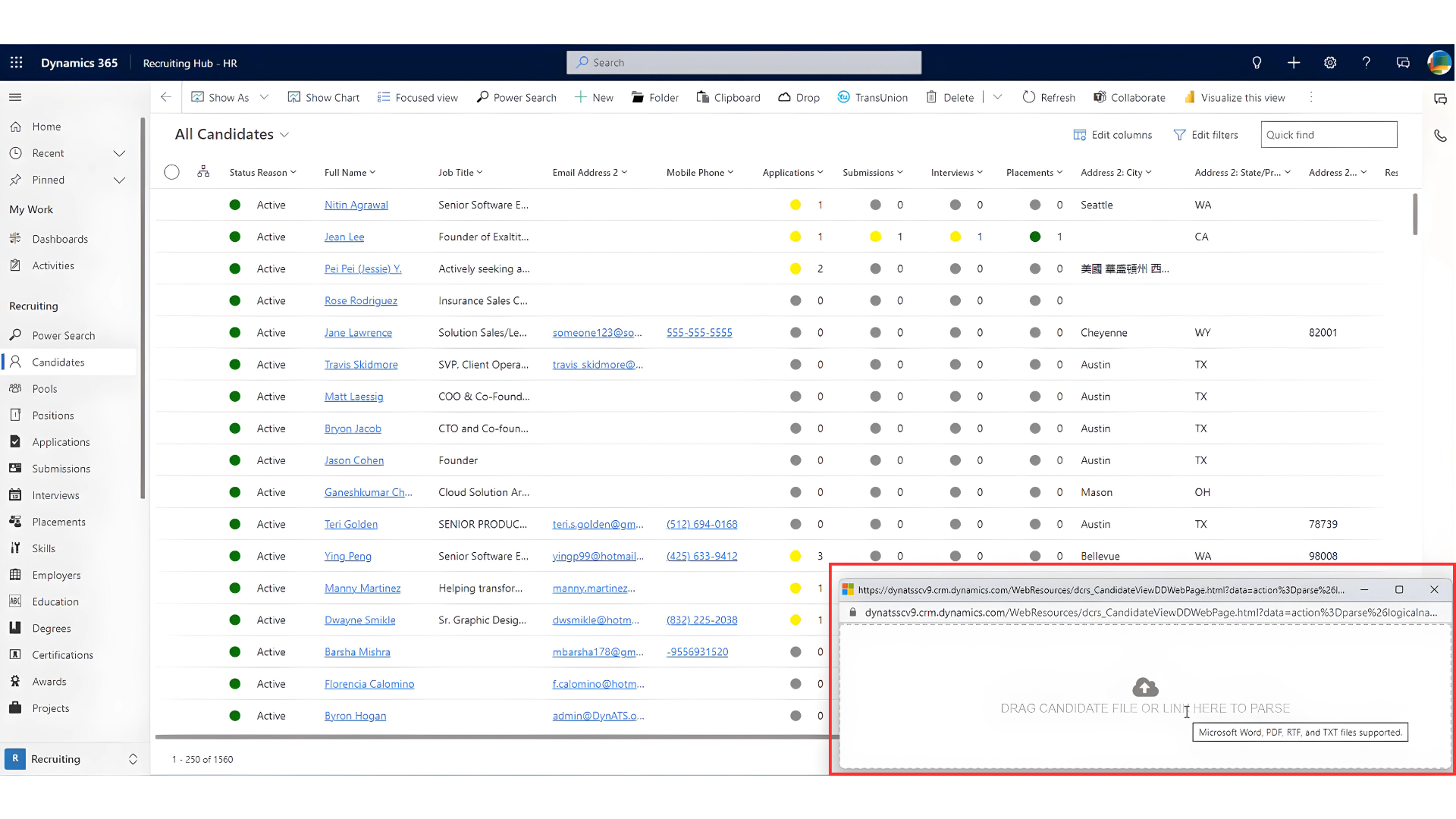This screenshot has width=1456, height=819.
Task: Open the Recruiting area switcher
Action: point(72,759)
